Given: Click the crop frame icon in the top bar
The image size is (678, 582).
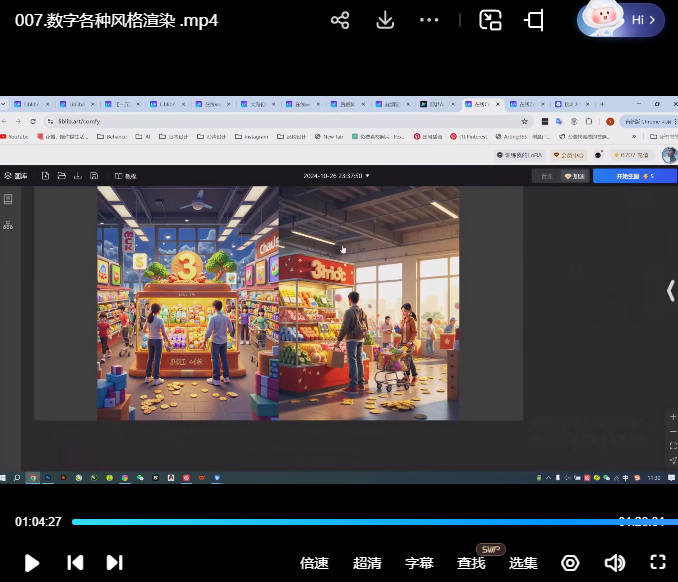Looking at the screenshot, I should (535, 20).
